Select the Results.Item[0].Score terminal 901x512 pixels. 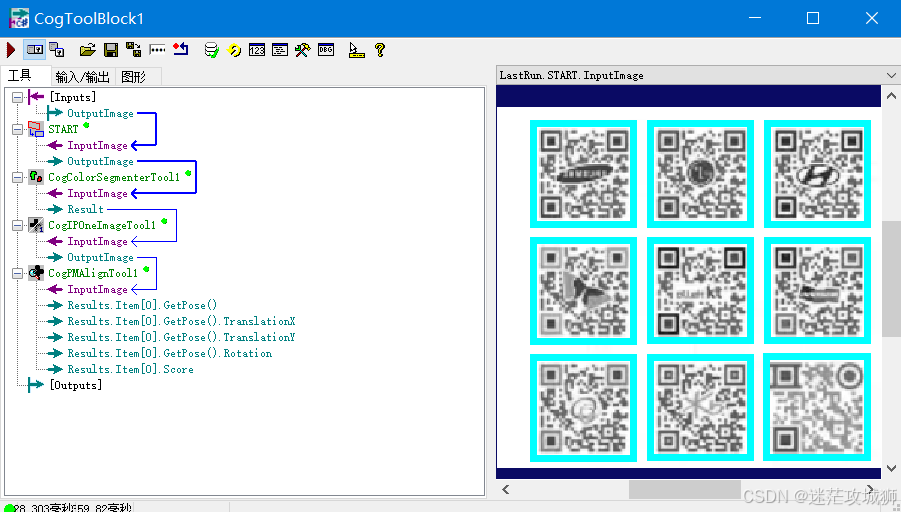(x=130, y=369)
